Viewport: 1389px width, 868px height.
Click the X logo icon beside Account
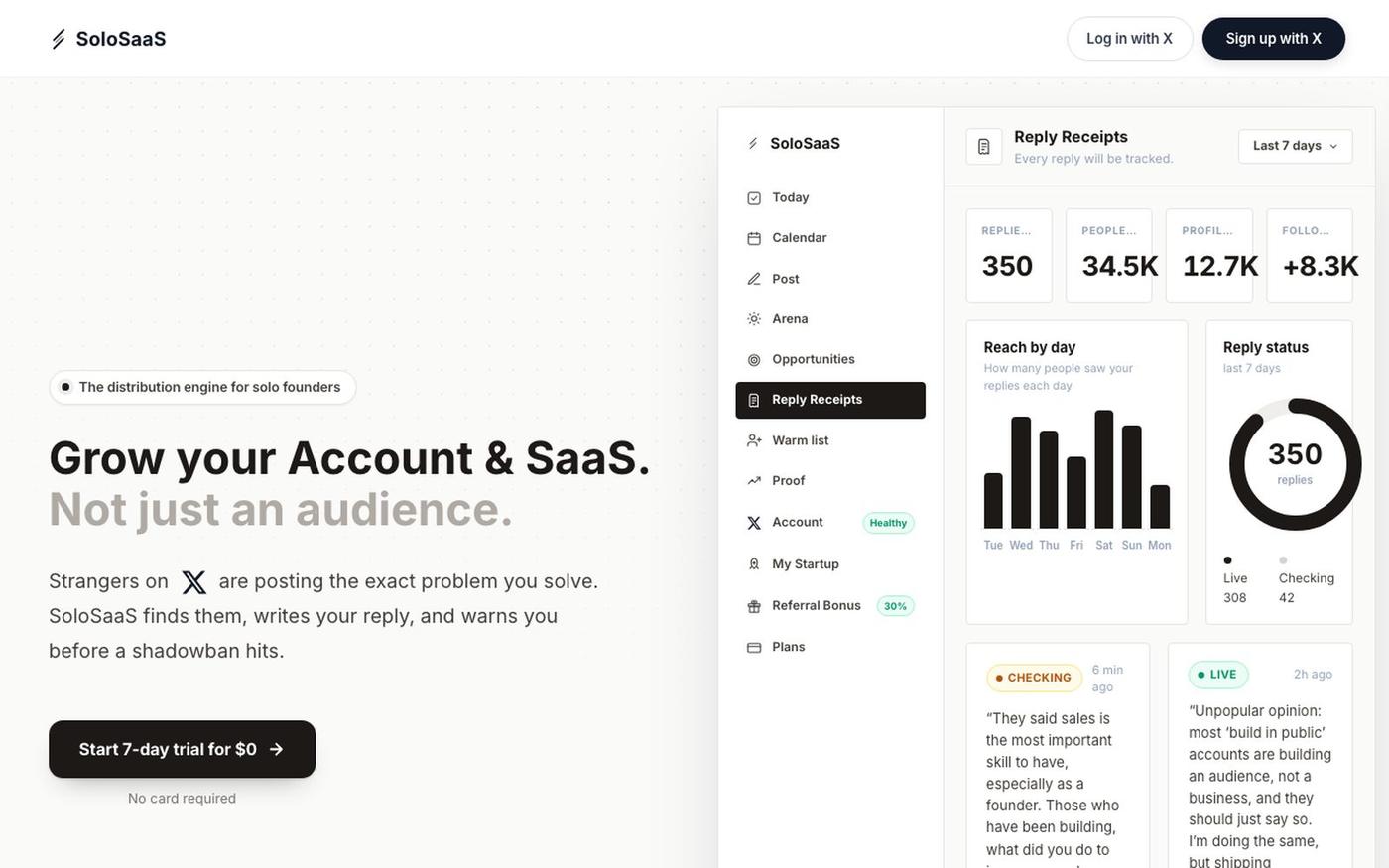point(754,523)
